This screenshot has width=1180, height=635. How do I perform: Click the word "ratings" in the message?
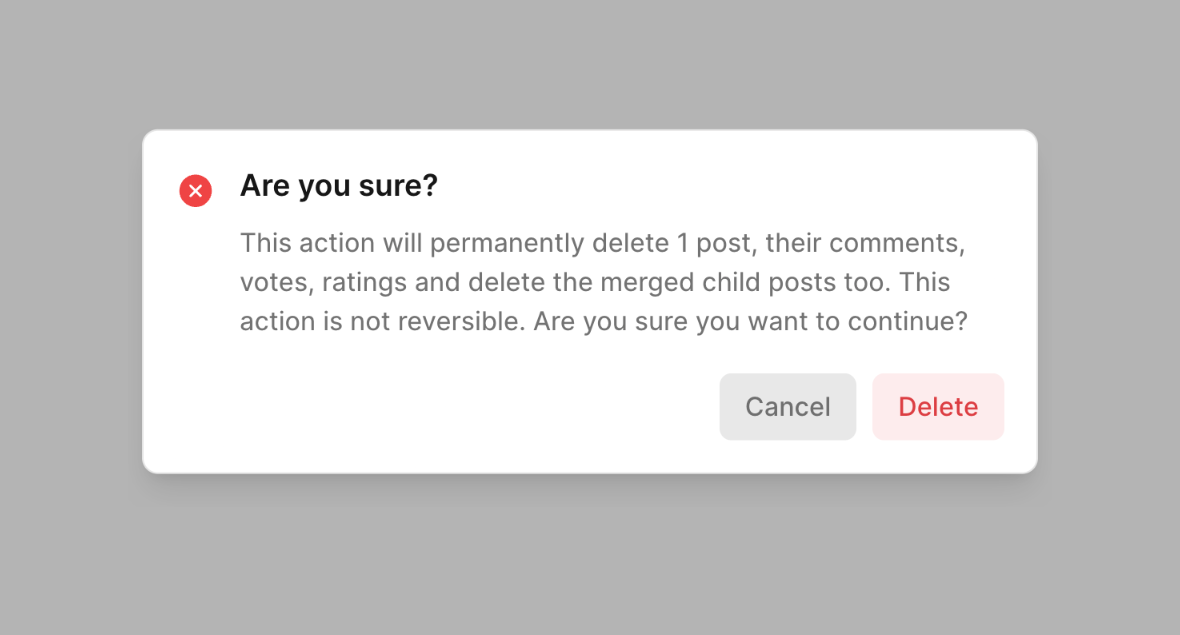[365, 283]
